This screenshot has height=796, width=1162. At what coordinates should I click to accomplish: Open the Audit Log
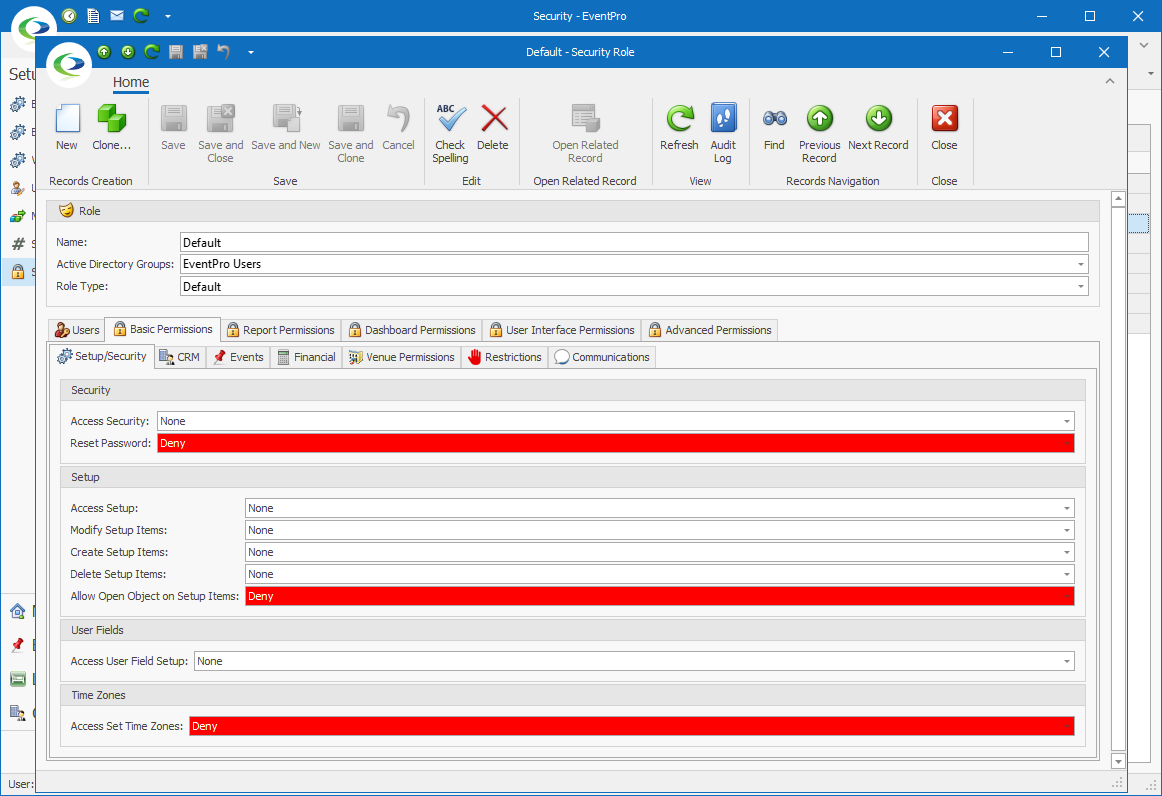(723, 133)
